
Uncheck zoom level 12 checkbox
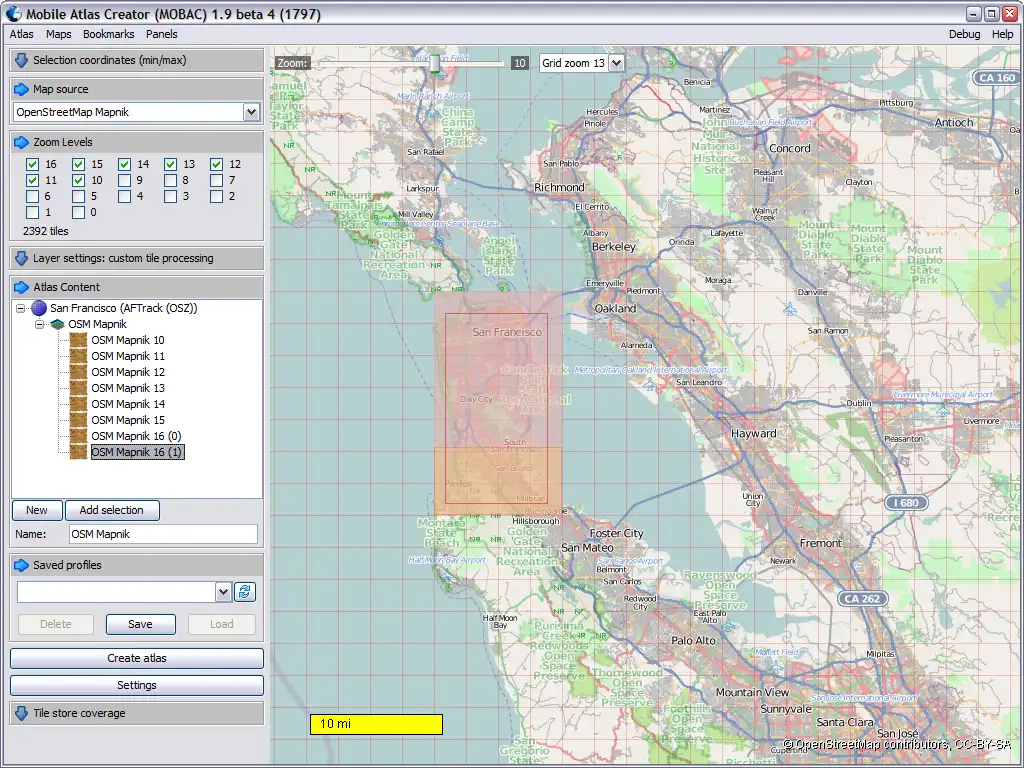[x=217, y=164]
